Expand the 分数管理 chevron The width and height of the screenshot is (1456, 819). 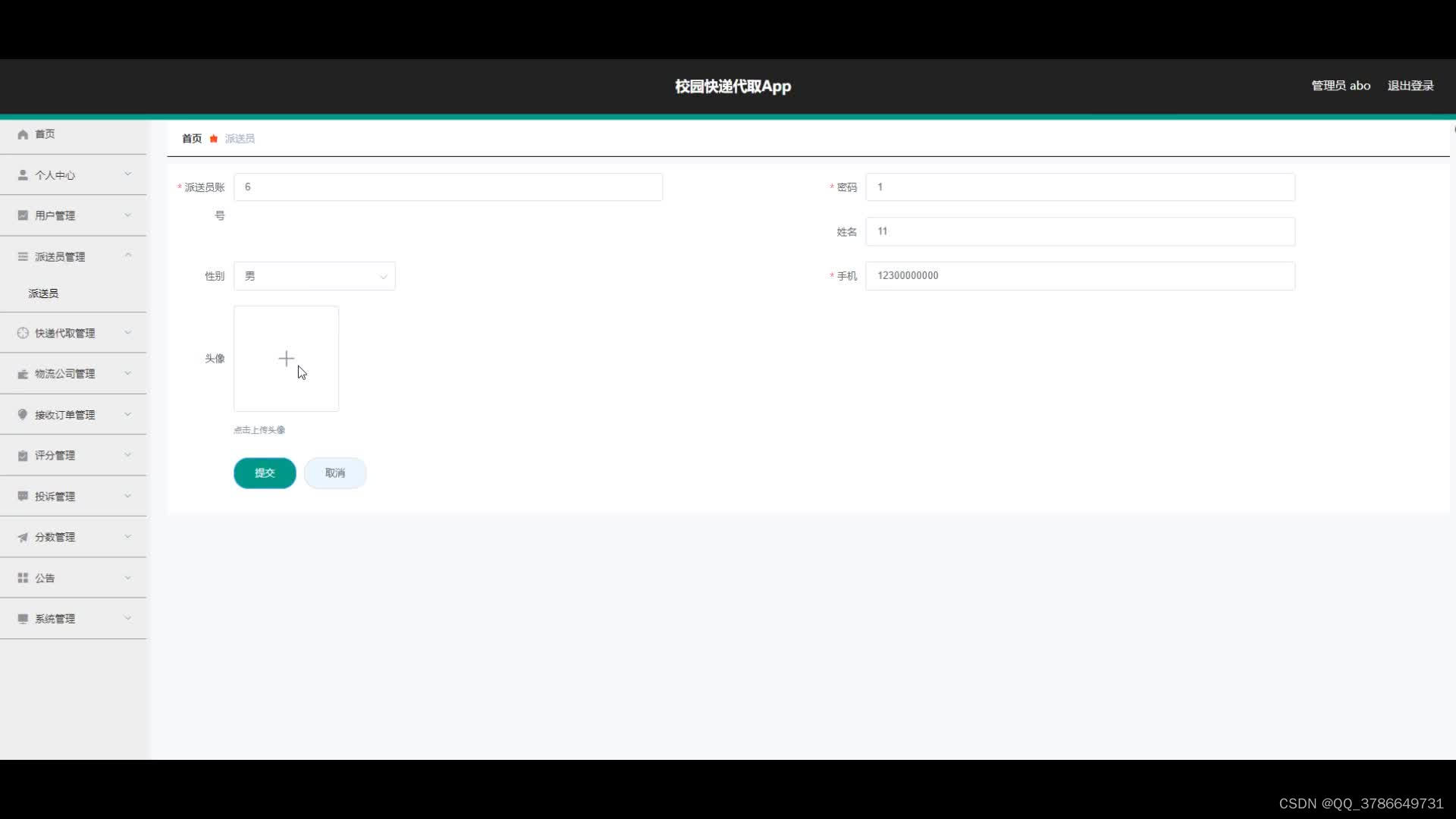pos(128,537)
